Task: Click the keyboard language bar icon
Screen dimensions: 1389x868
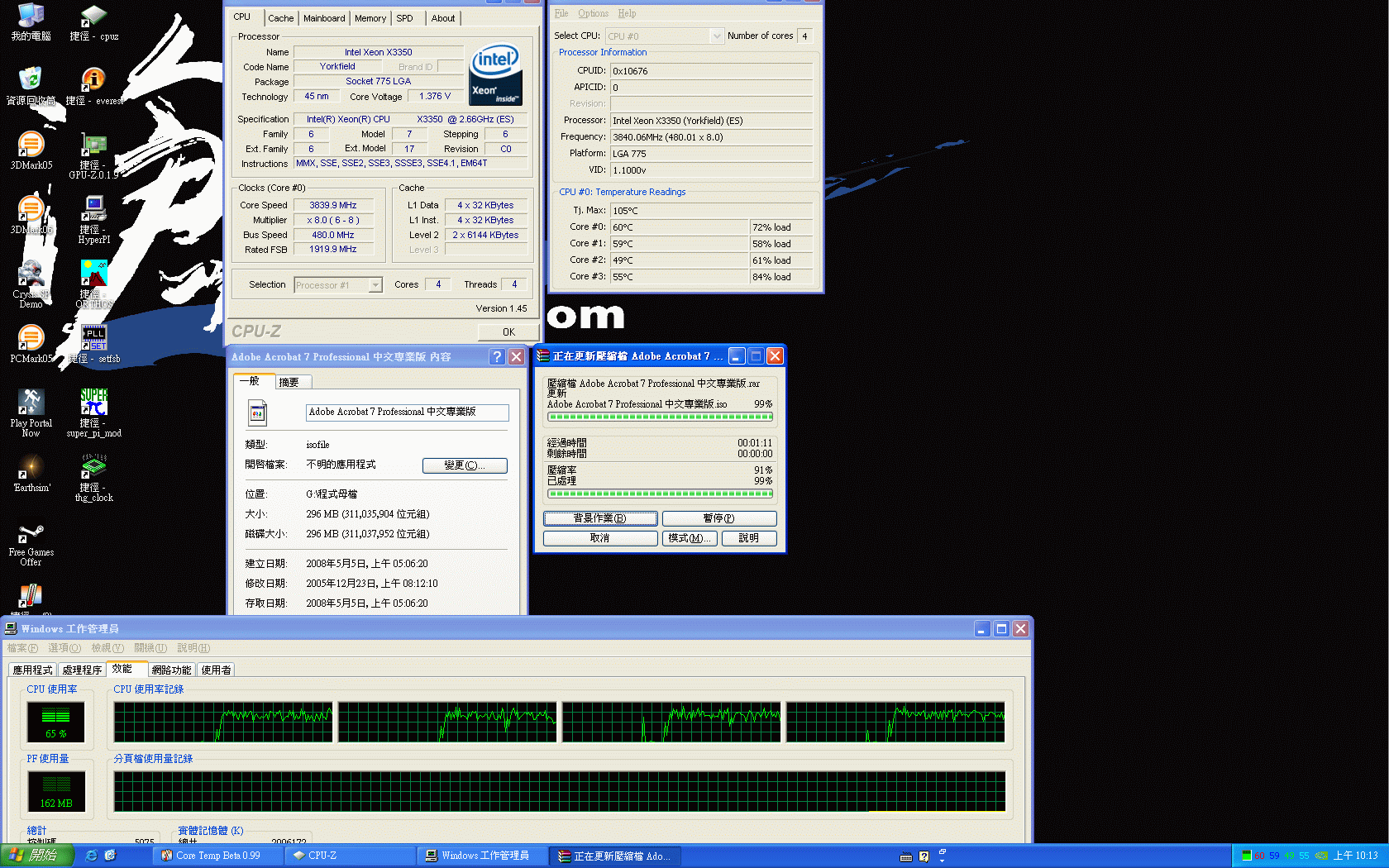Action: click(906, 856)
